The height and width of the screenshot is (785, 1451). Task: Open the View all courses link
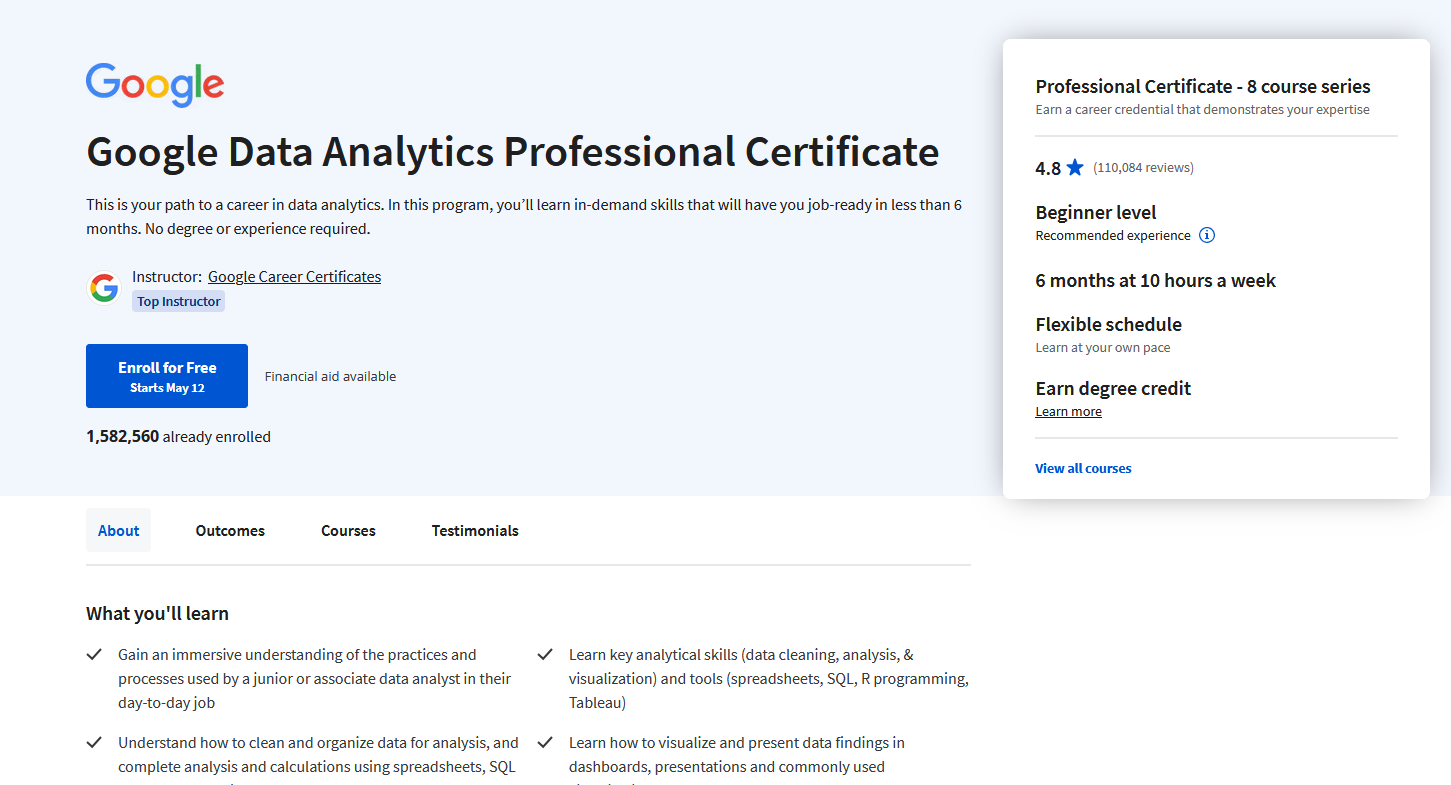1083,468
